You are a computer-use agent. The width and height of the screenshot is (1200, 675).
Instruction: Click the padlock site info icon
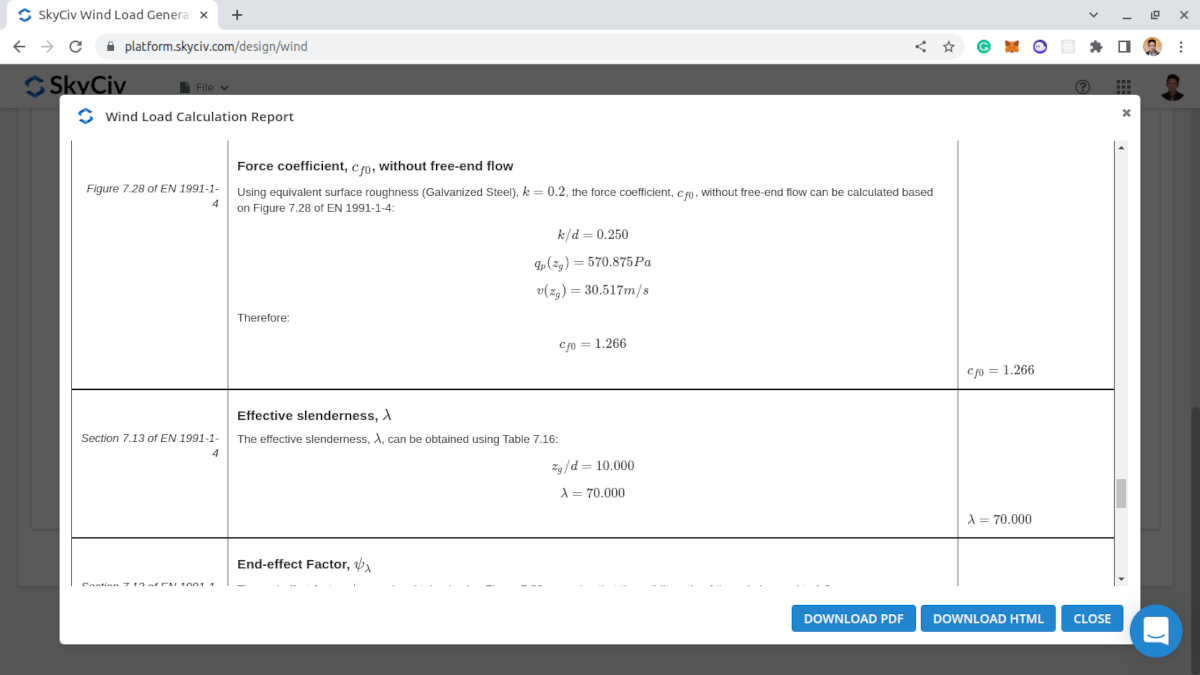(111, 46)
